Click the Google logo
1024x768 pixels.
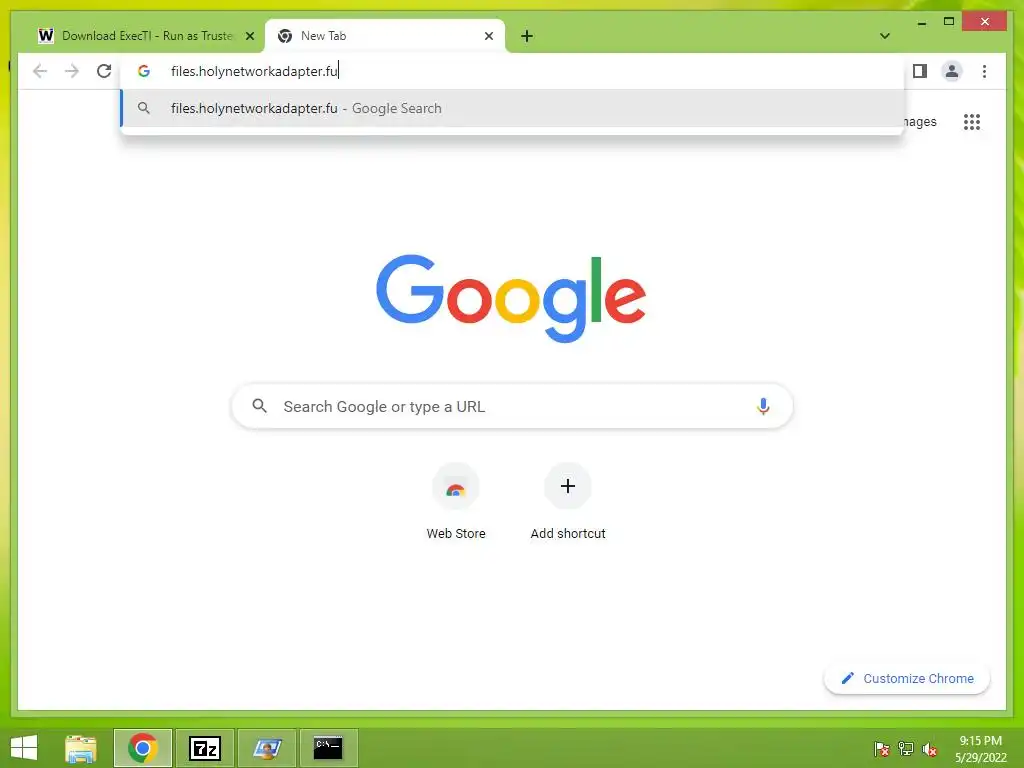pos(511,298)
